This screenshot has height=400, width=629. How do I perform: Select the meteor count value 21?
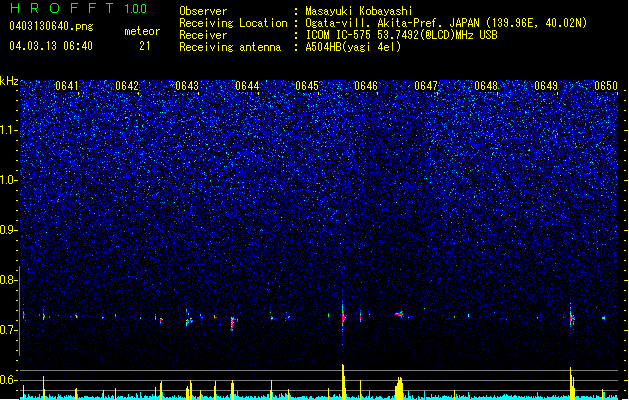click(145, 46)
